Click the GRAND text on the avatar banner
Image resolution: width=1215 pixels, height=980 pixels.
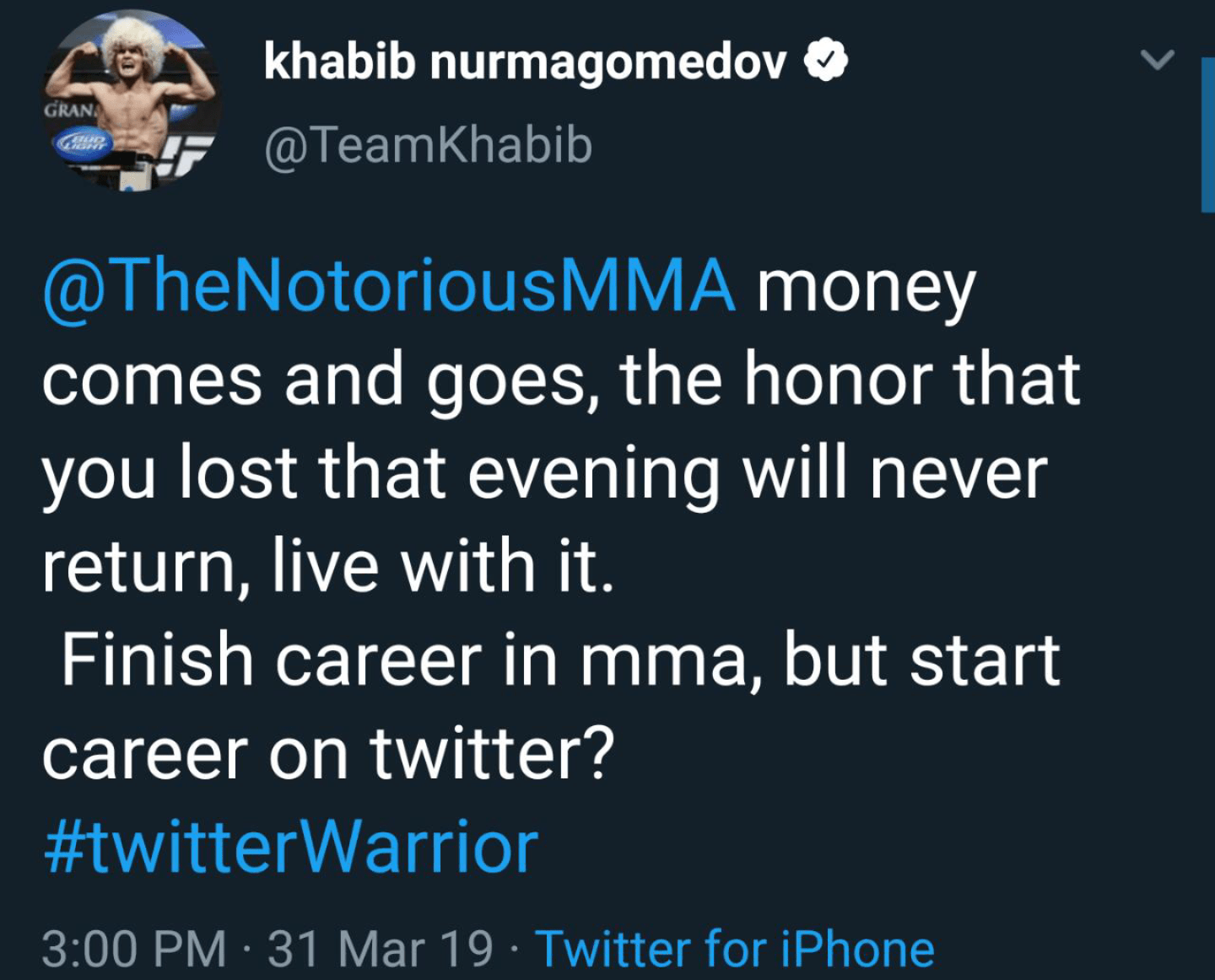click(67, 110)
